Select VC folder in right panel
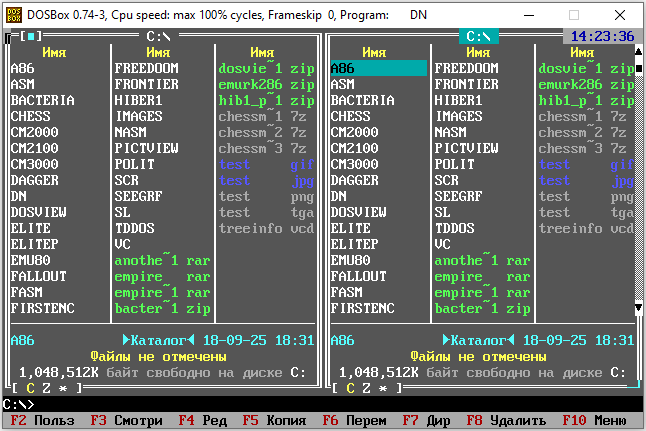Image resolution: width=646 pixels, height=431 pixels. [443, 244]
